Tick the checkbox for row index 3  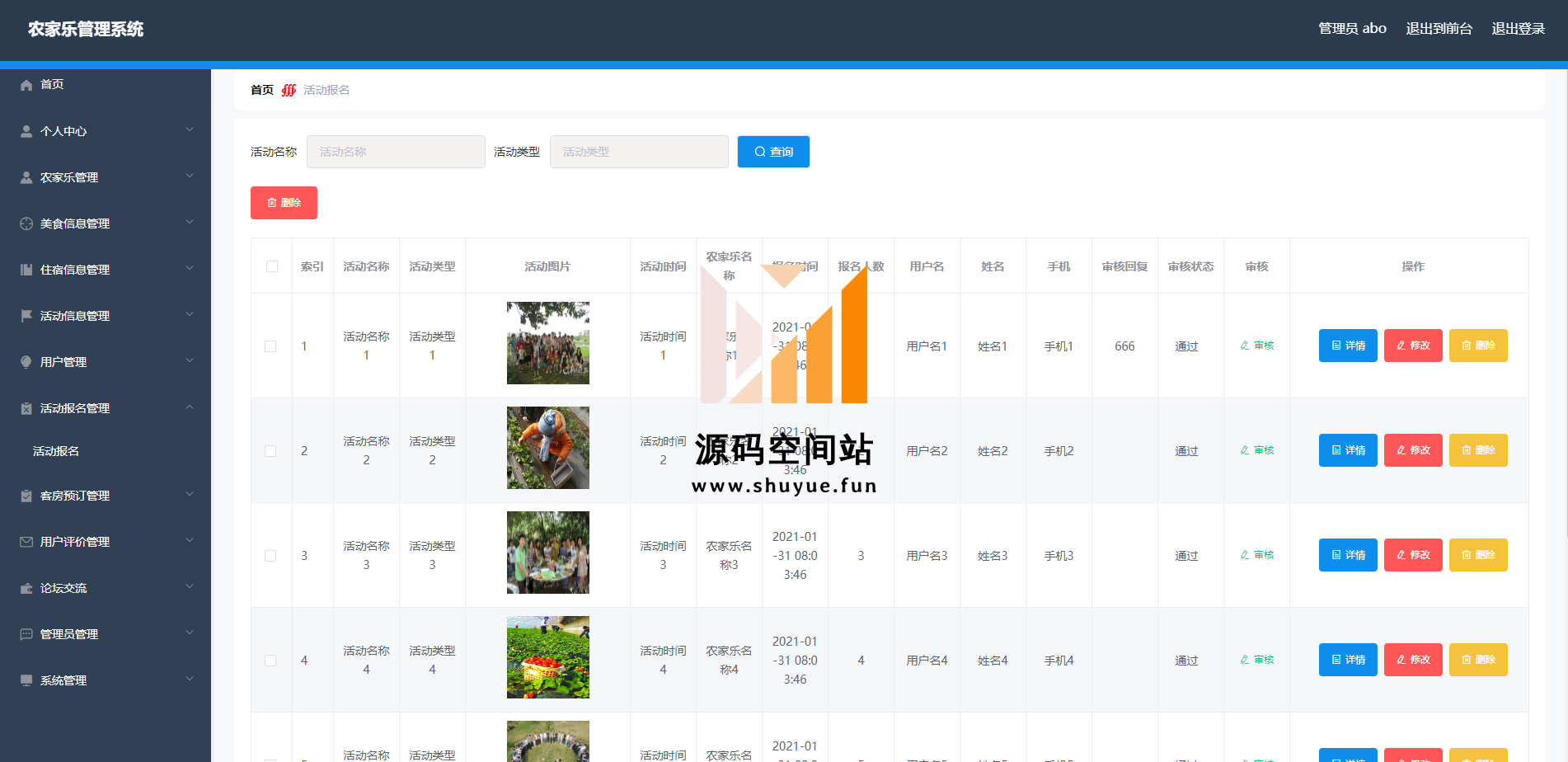pyautogui.click(x=270, y=556)
